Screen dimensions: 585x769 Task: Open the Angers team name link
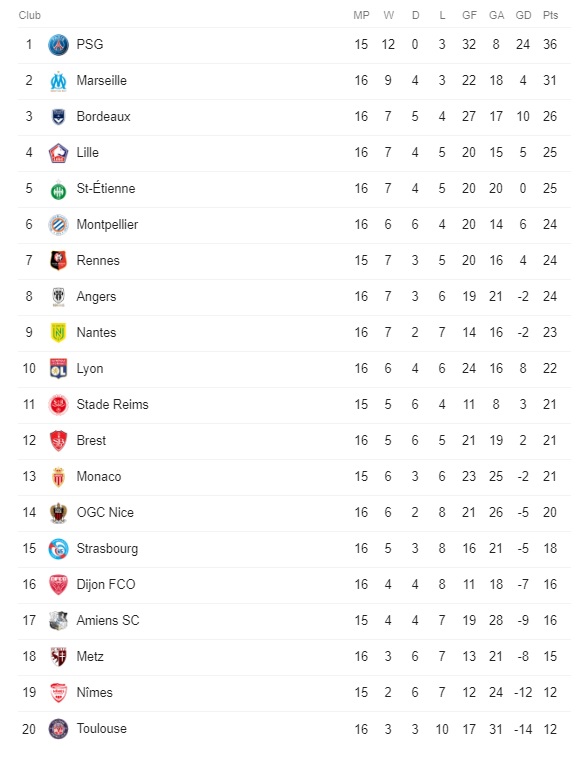96,297
